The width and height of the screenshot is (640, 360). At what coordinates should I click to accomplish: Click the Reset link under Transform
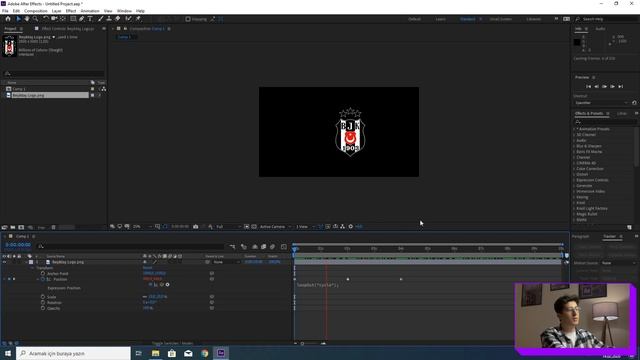[x=147, y=268]
